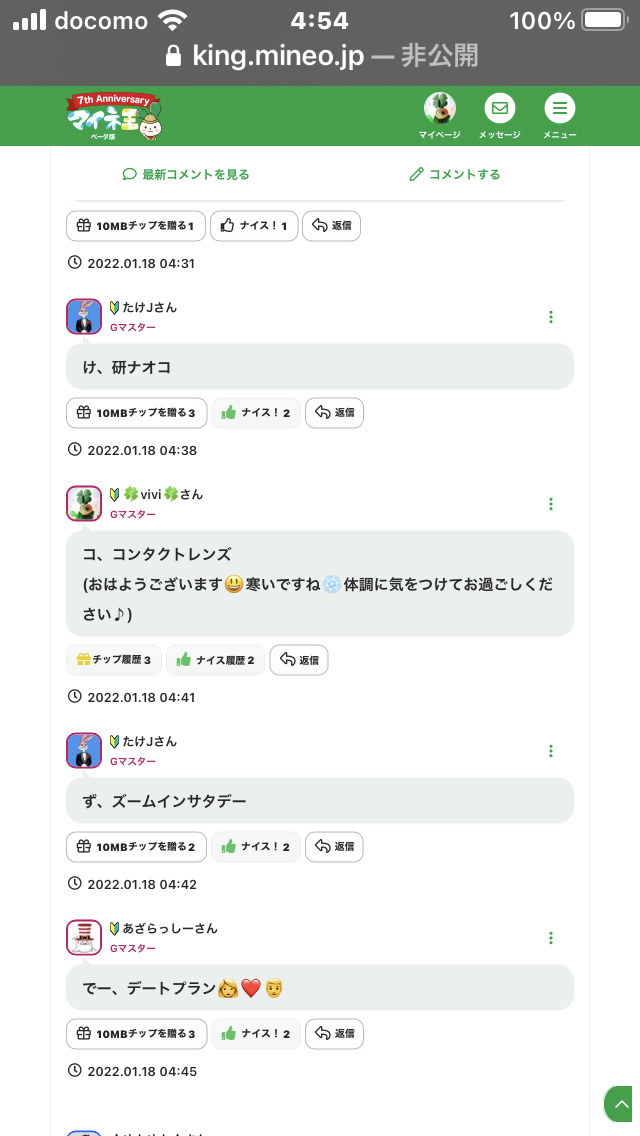View ナイス履歴 on vivi's comment
Screen dimensions: 640x1136
[216, 660]
